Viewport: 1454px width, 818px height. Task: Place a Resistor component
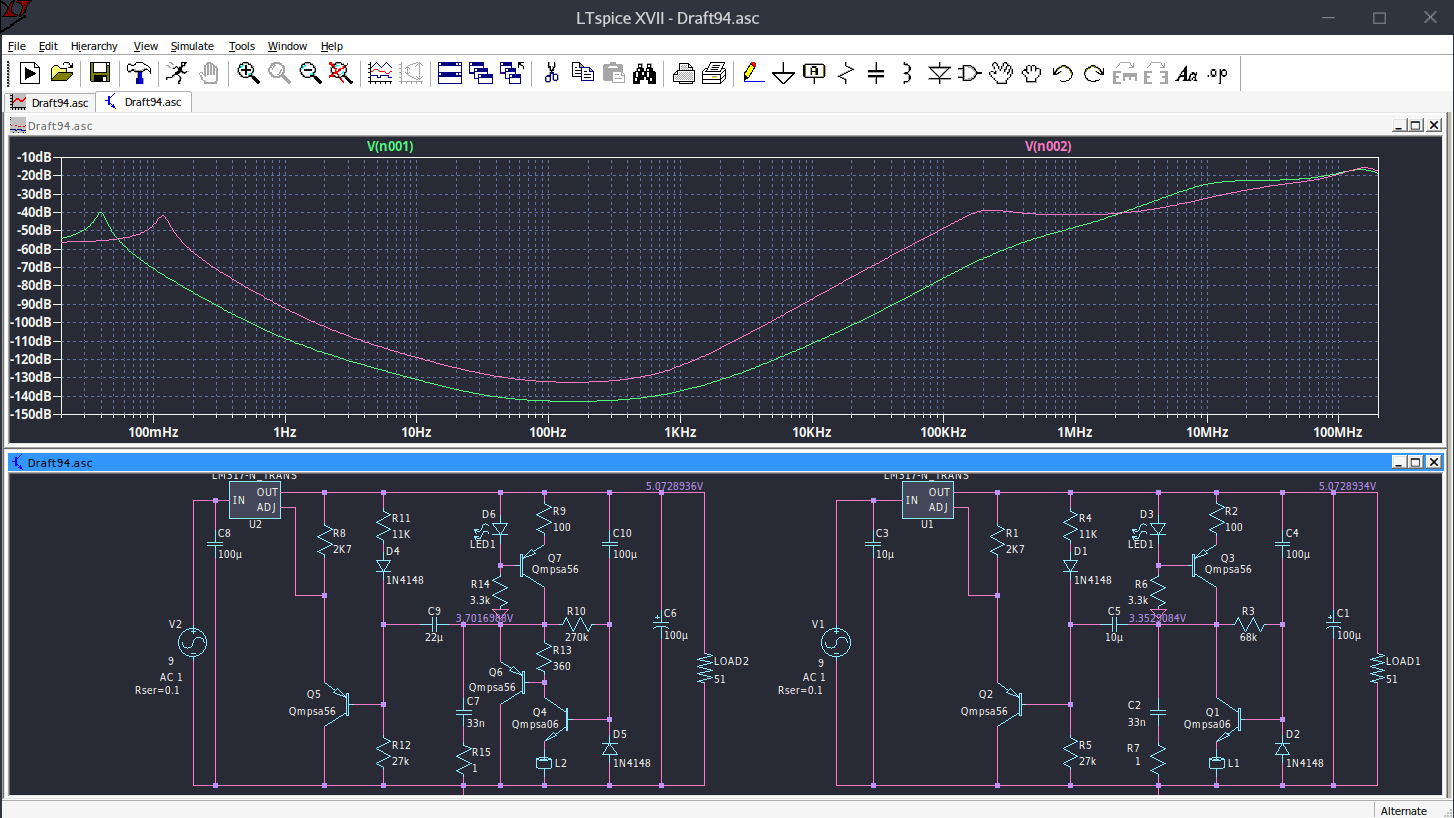point(846,73)
